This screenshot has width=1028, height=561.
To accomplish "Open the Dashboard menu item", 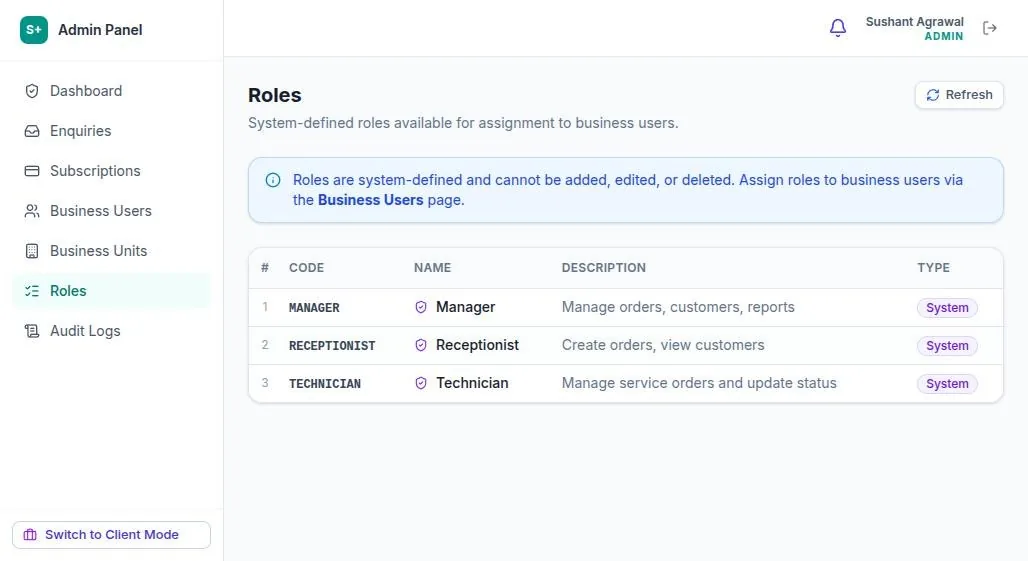I will click(x=111, y=91).
